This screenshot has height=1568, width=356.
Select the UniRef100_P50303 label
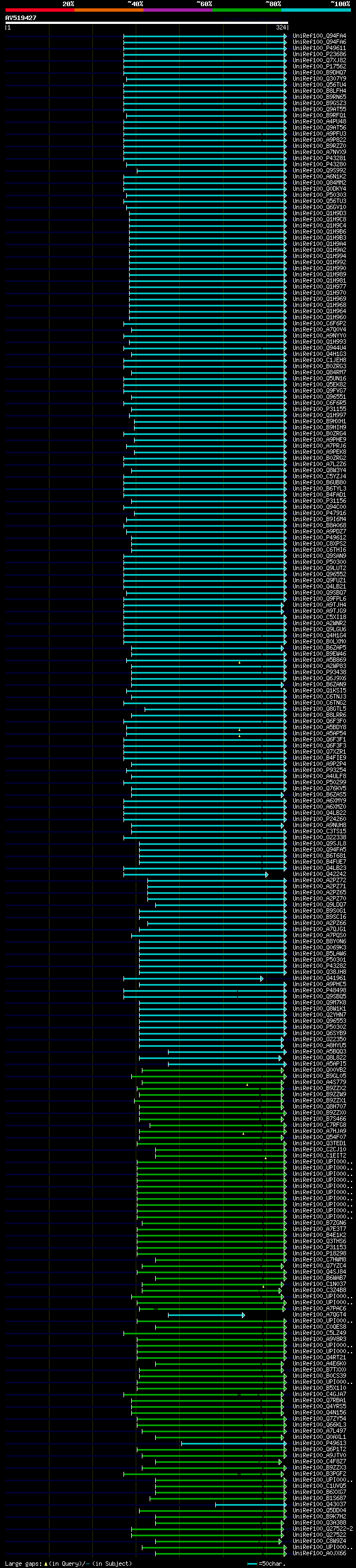click(x=319, y=195)
